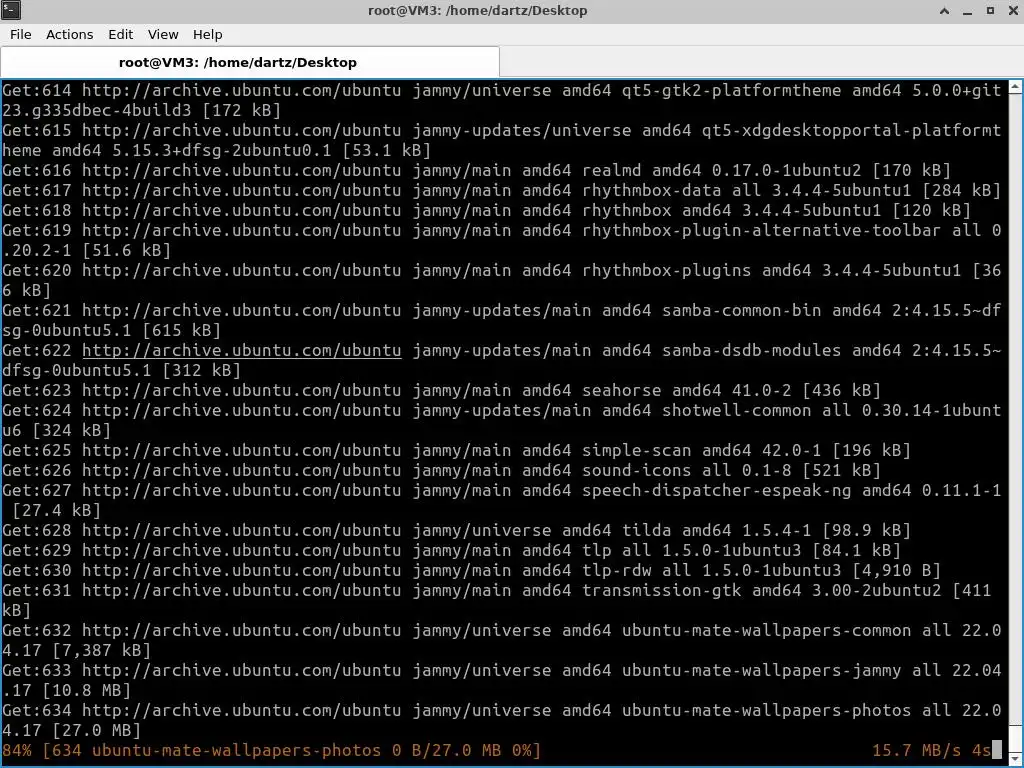The image size is (1024, 768).
Task: Click 'qt5-xdgdesktopportal-platformt' on Get:615 line
Action: tap(852, 131)
